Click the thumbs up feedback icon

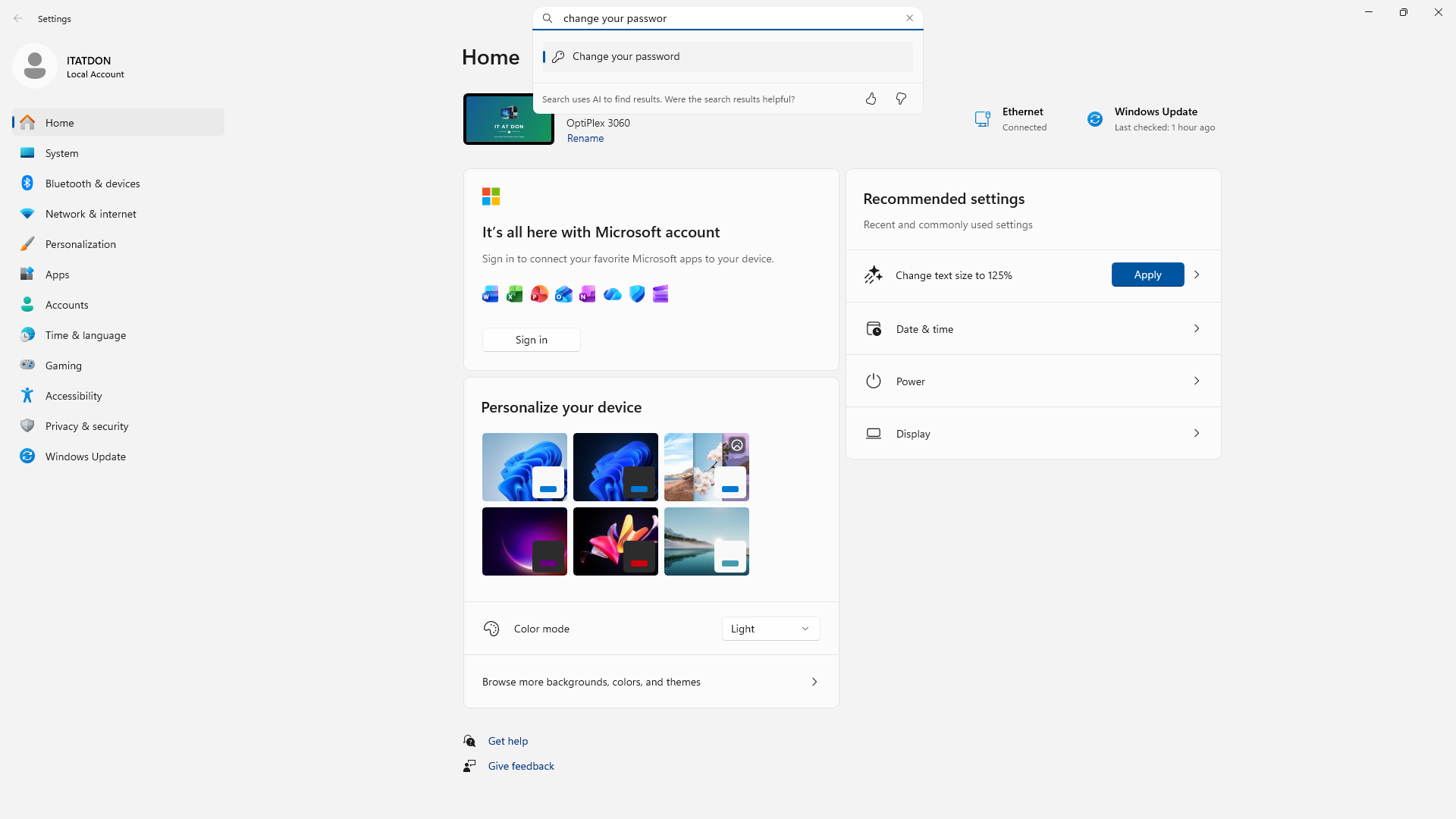(871, 99)
